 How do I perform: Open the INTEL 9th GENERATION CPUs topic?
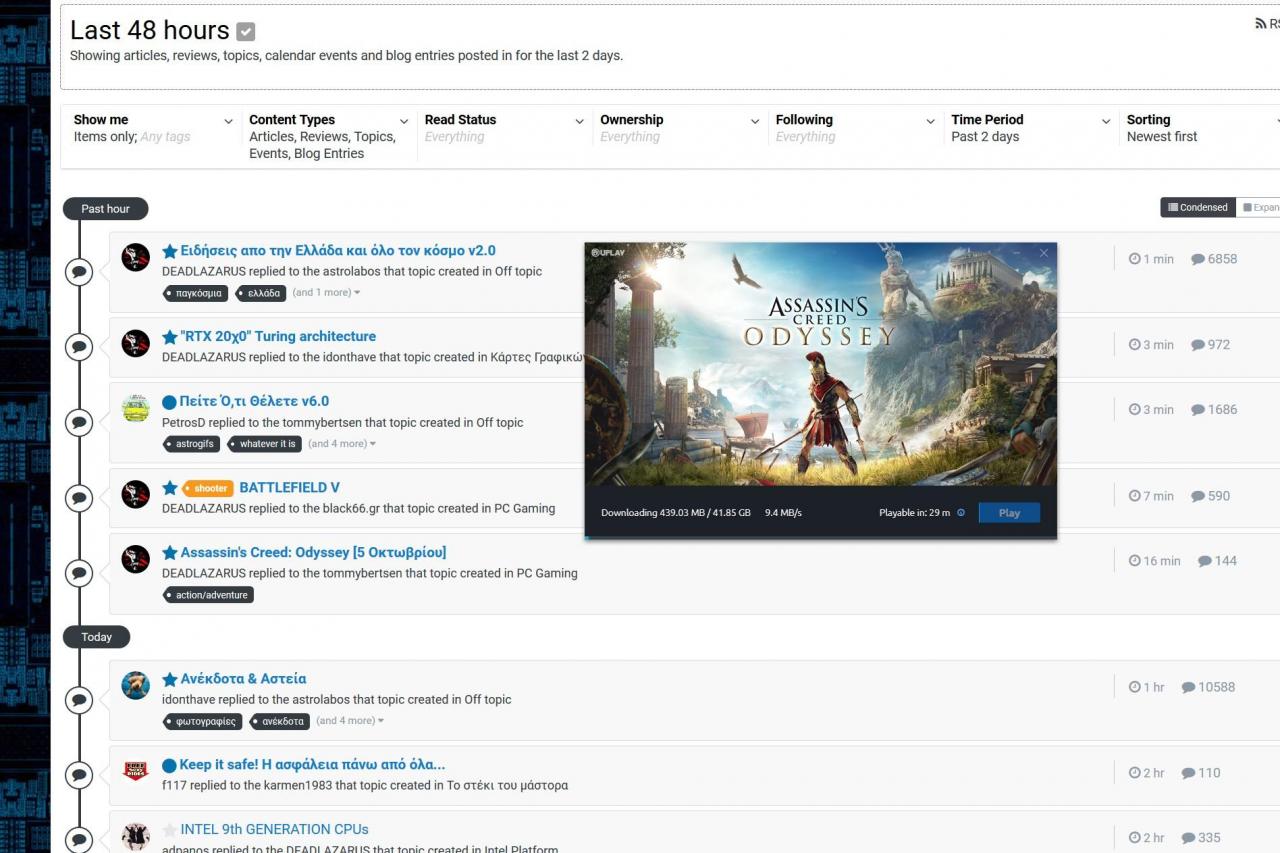point(274,830)
